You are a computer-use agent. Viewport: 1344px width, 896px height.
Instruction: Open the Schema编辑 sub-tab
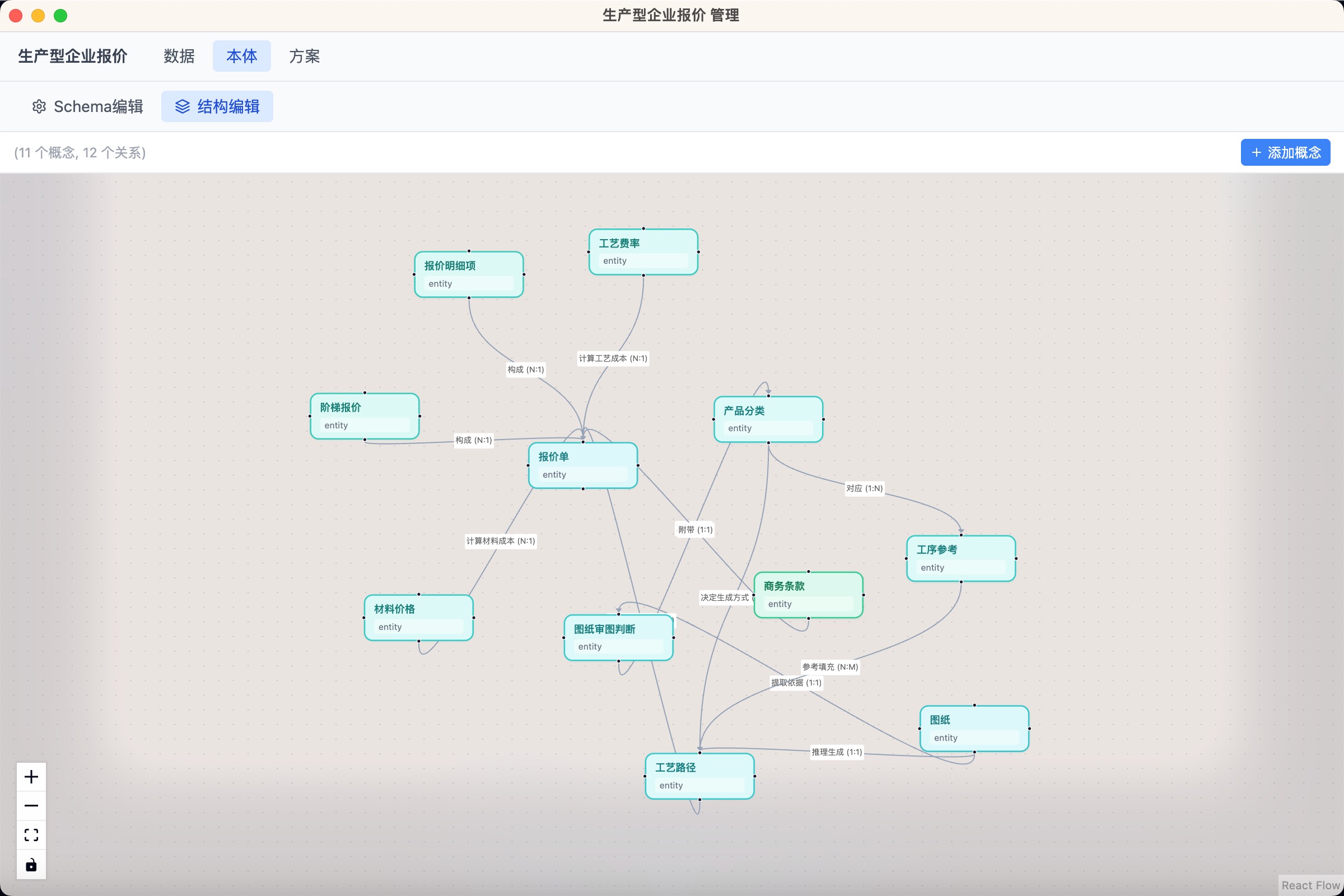tap(87, 106)
